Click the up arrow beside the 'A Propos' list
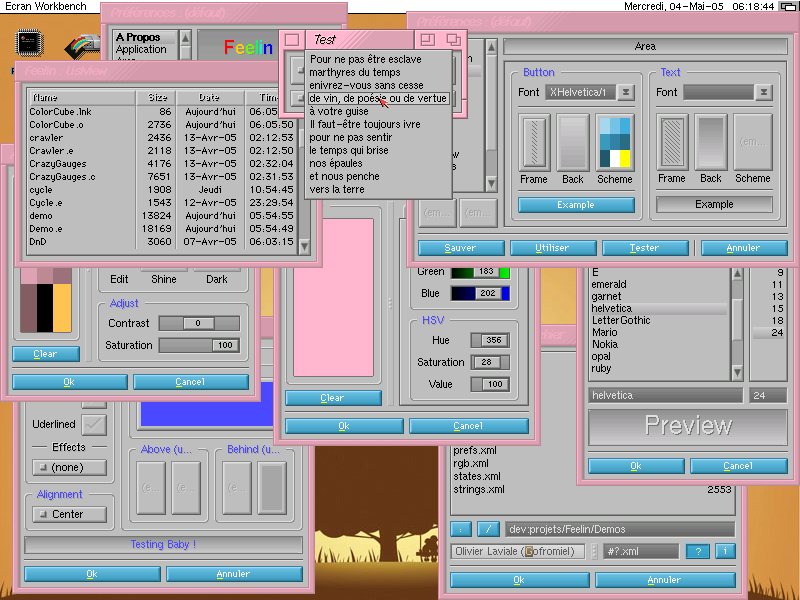This screenshot has height=600, width=800. (185, 38)
